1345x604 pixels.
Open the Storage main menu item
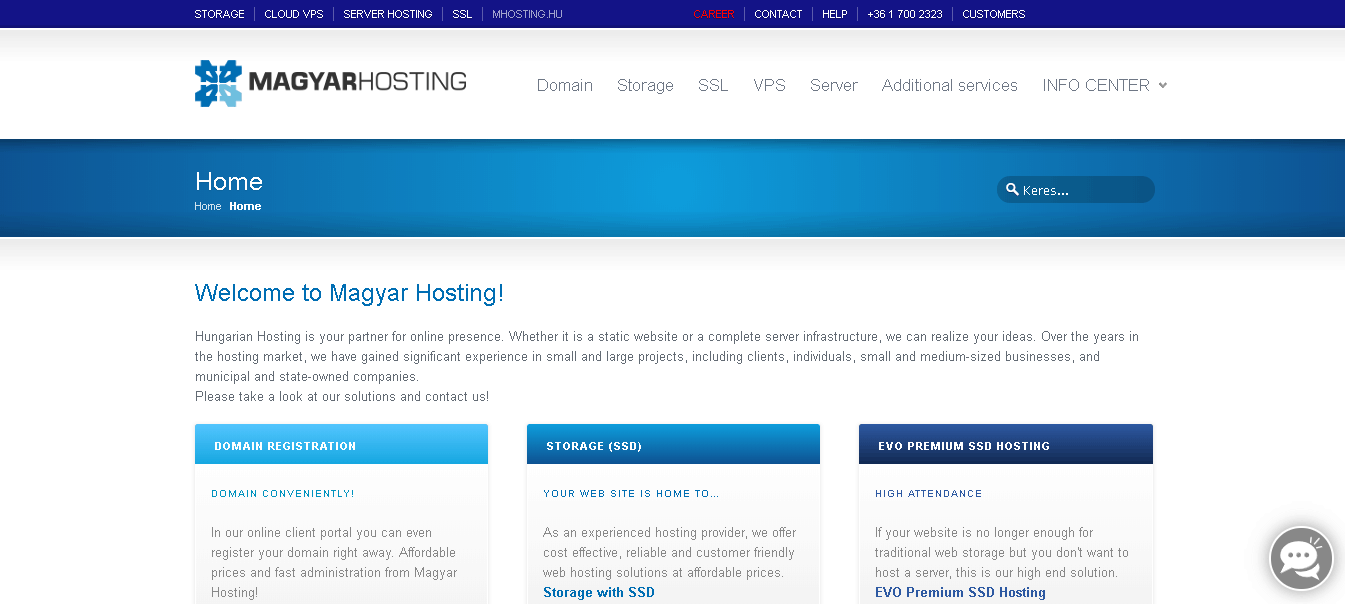click(645, 85)
